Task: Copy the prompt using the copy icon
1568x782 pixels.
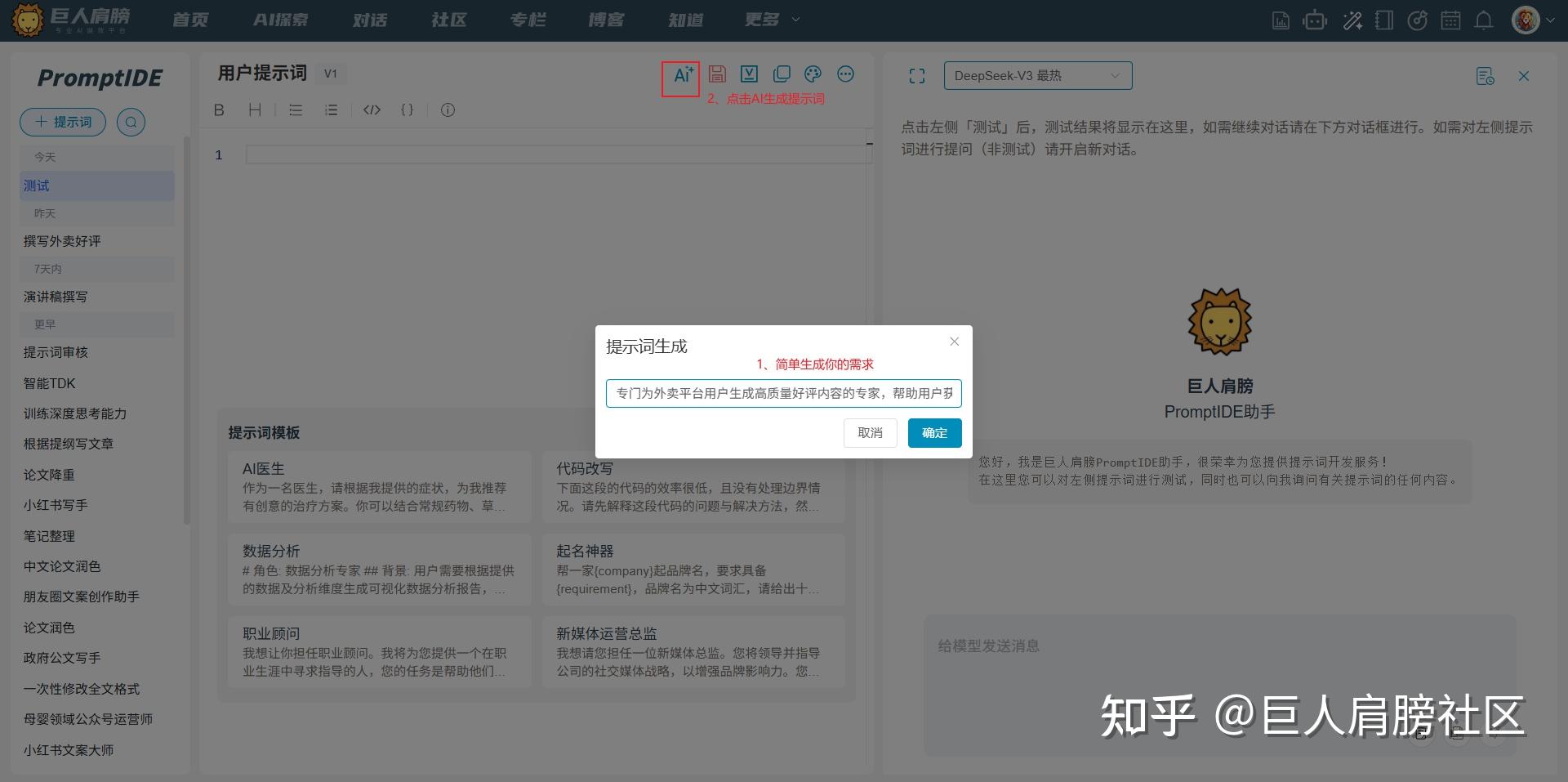Action: click(782, 74)
